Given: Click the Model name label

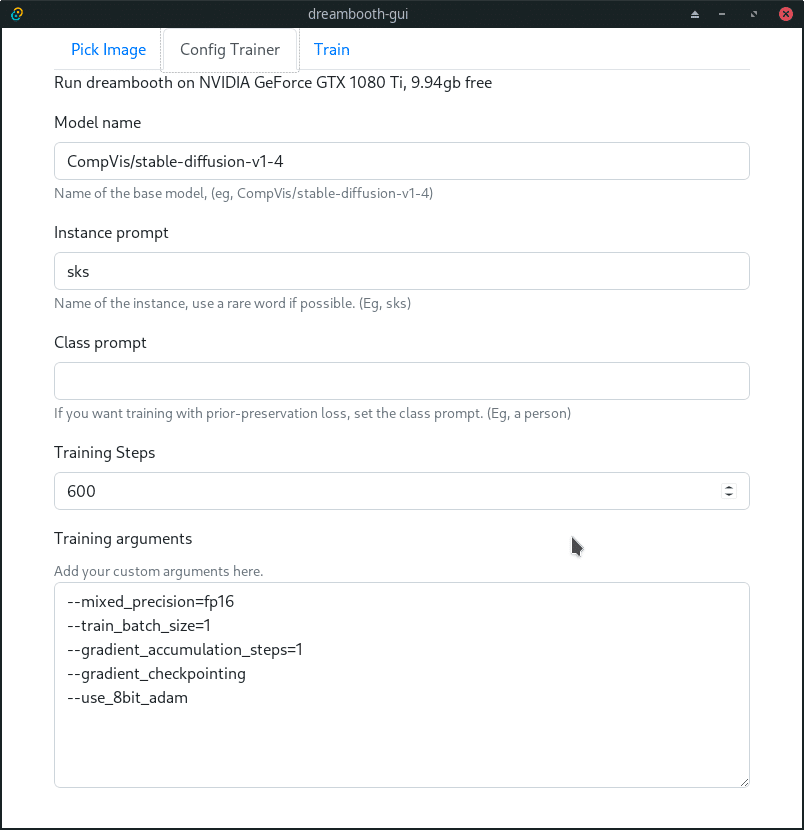Looking at the screenshot, I should [97, 123].
